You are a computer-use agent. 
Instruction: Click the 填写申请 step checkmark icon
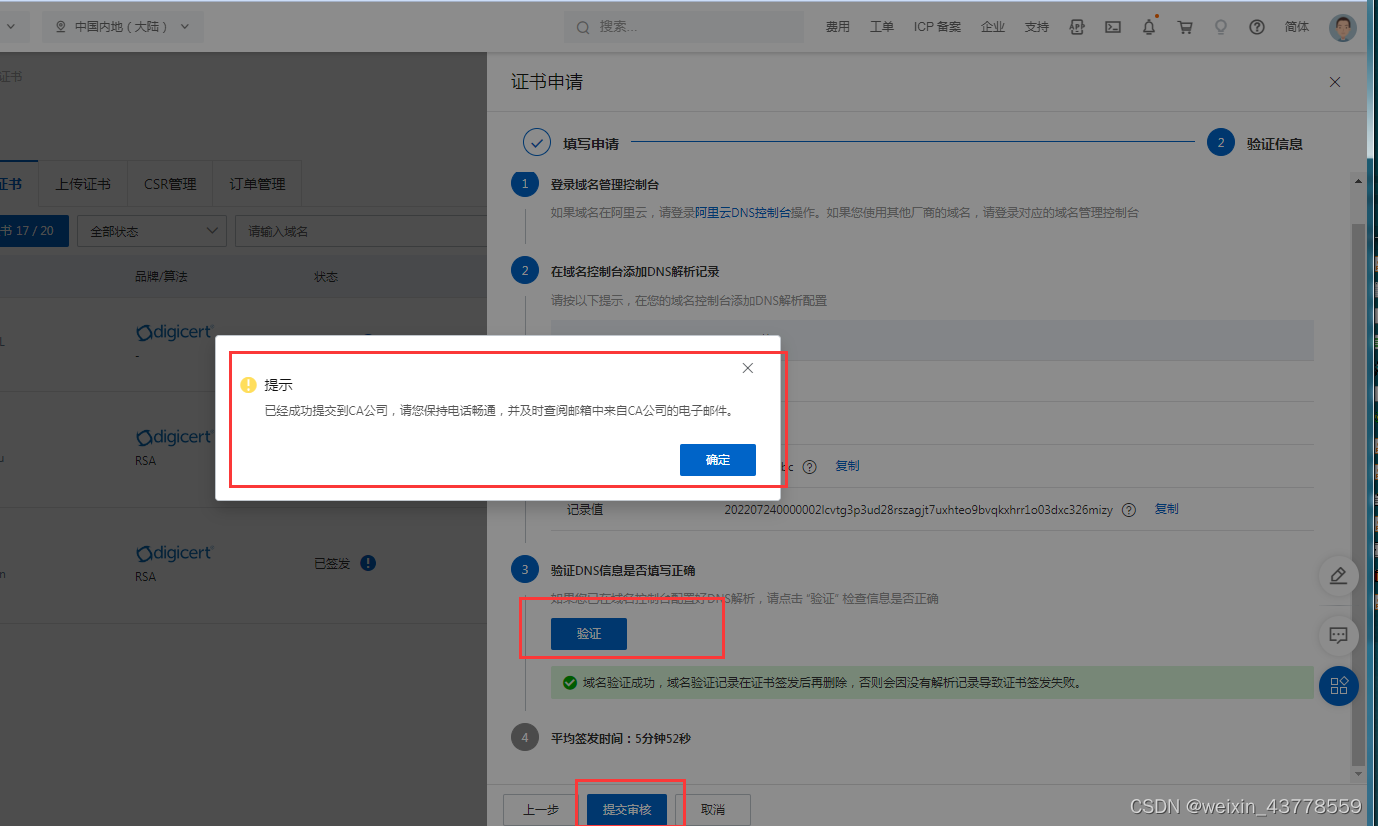pyautogui.click(x=537, y=143)
